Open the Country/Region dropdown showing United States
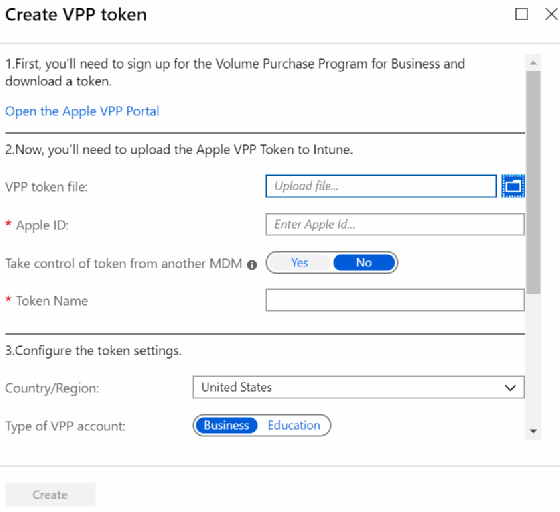This screenshot has width=560, height=512. pyautogui.click(x=358, y=387)
